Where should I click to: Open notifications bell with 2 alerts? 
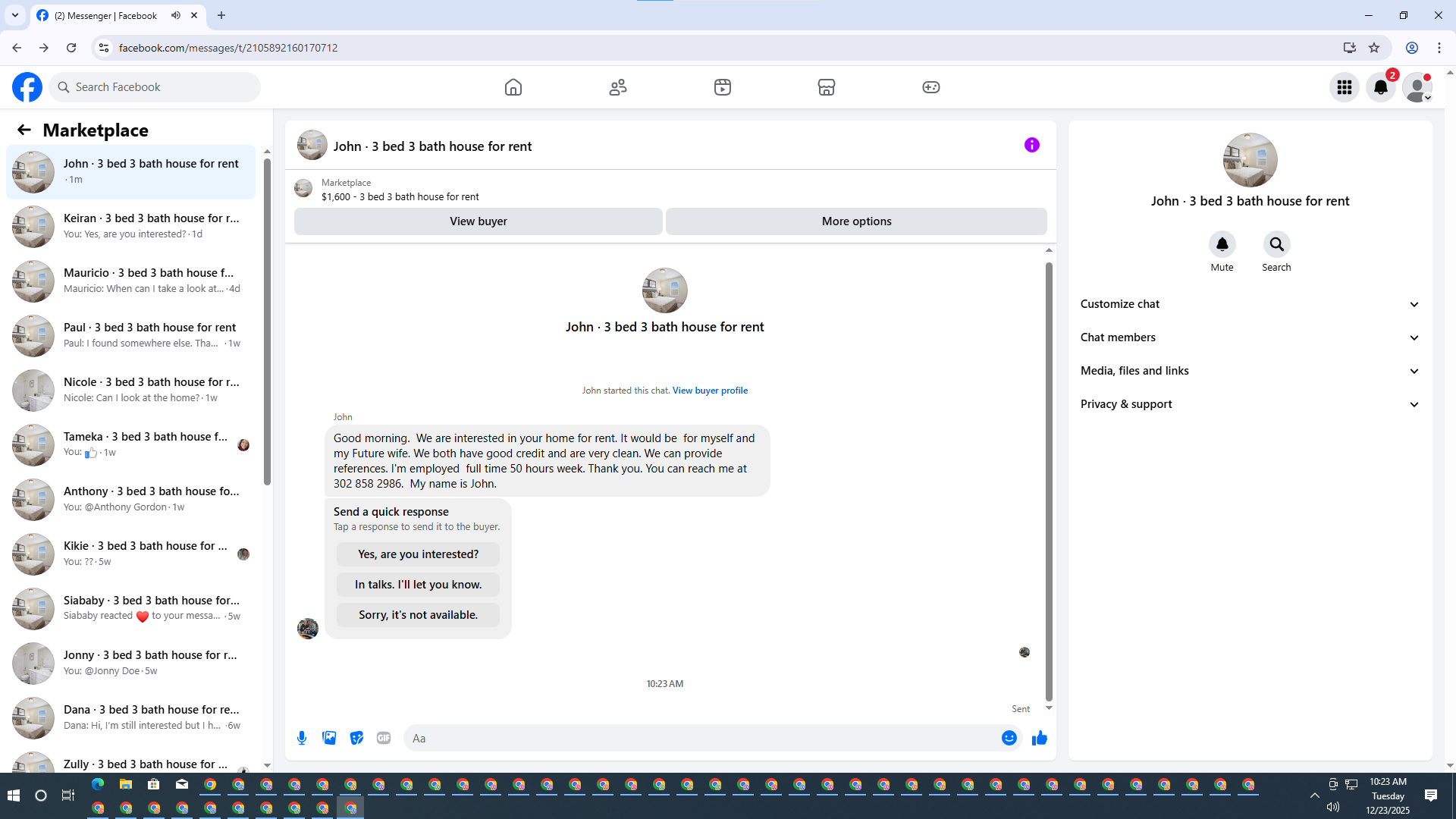(x=1381, y=87)
